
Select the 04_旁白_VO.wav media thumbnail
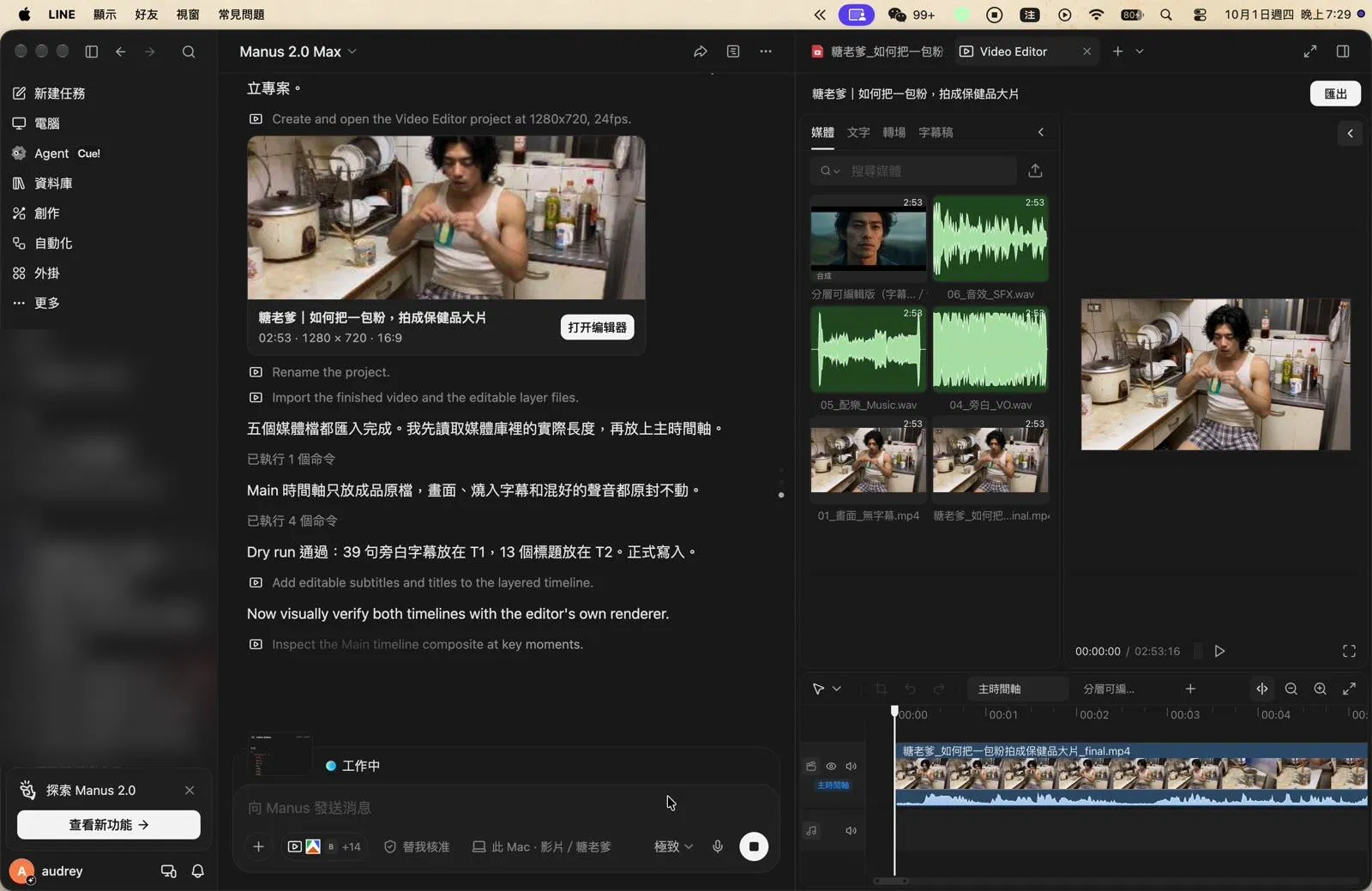tap(990, 350)
